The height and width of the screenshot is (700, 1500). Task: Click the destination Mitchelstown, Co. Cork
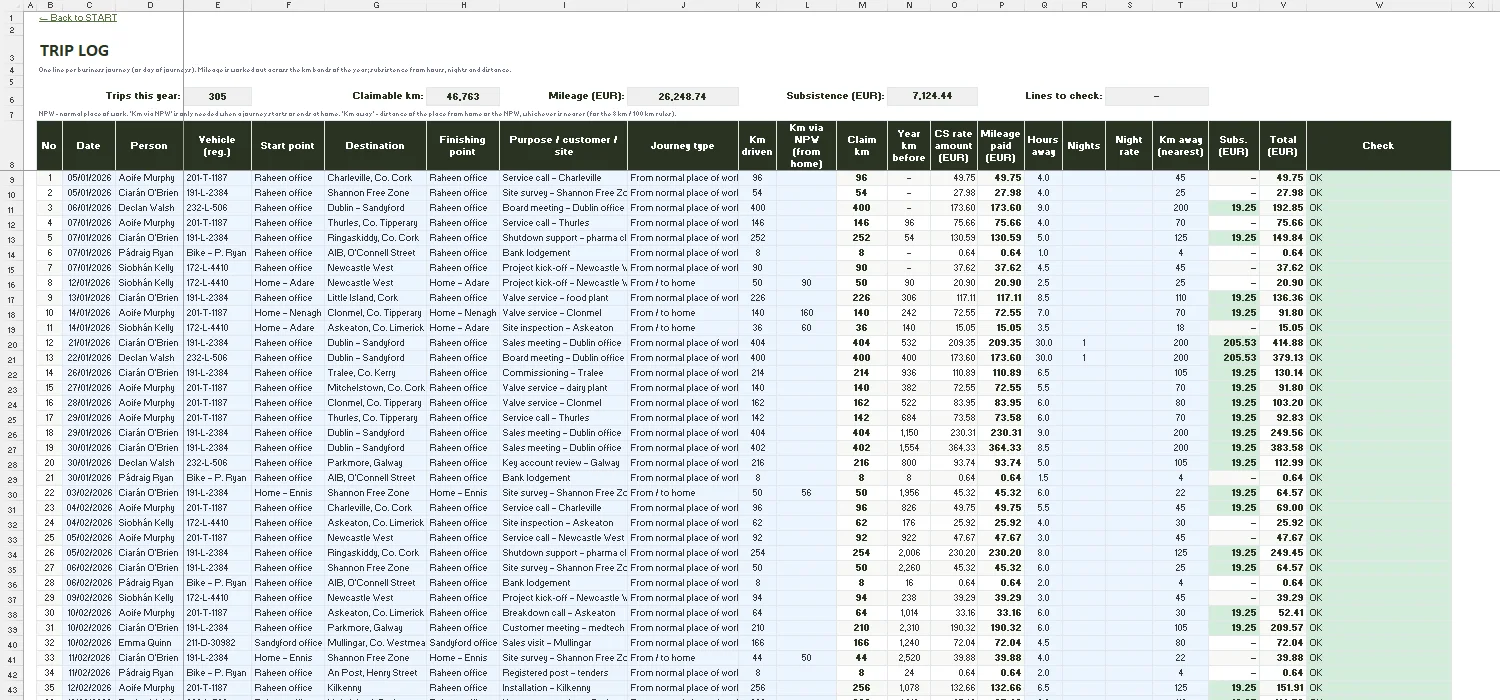(x=375, y=388)
